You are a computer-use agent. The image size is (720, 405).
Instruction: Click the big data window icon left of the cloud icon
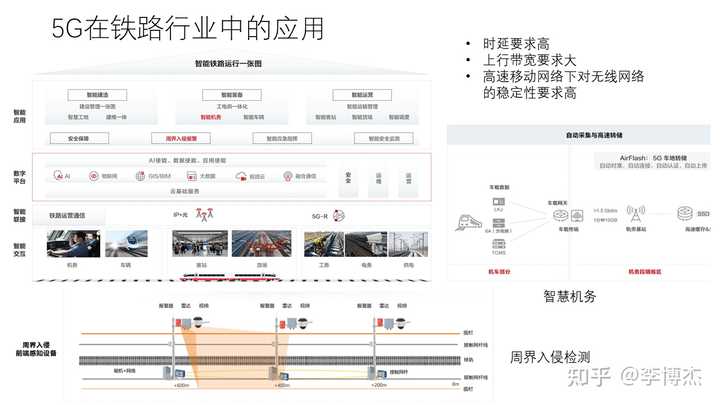tap(191, 176)
